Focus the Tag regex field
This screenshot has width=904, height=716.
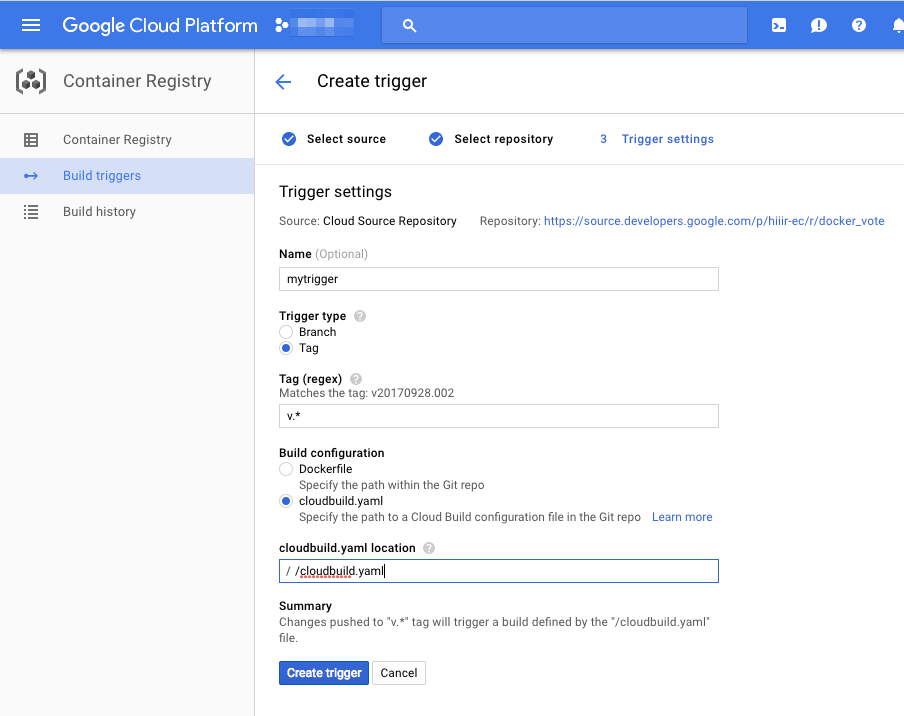click(499, 416)
